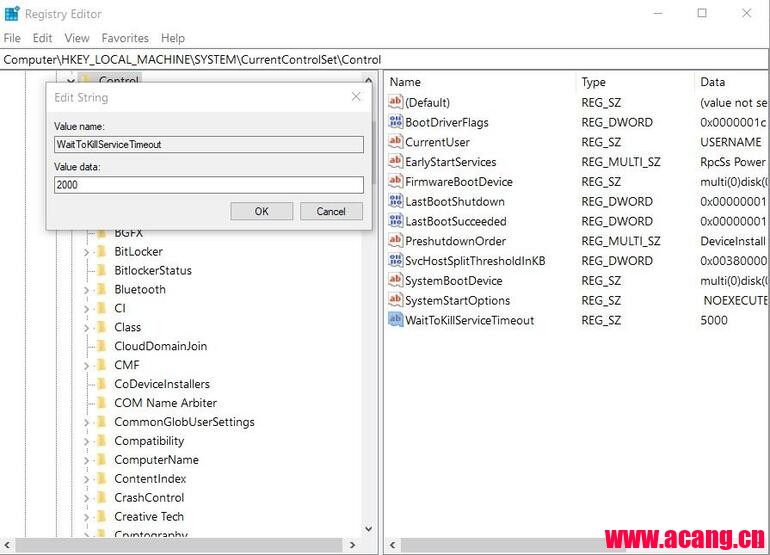Click the tree pane left scroll arrow
The image size is (770, 555).
7,545
